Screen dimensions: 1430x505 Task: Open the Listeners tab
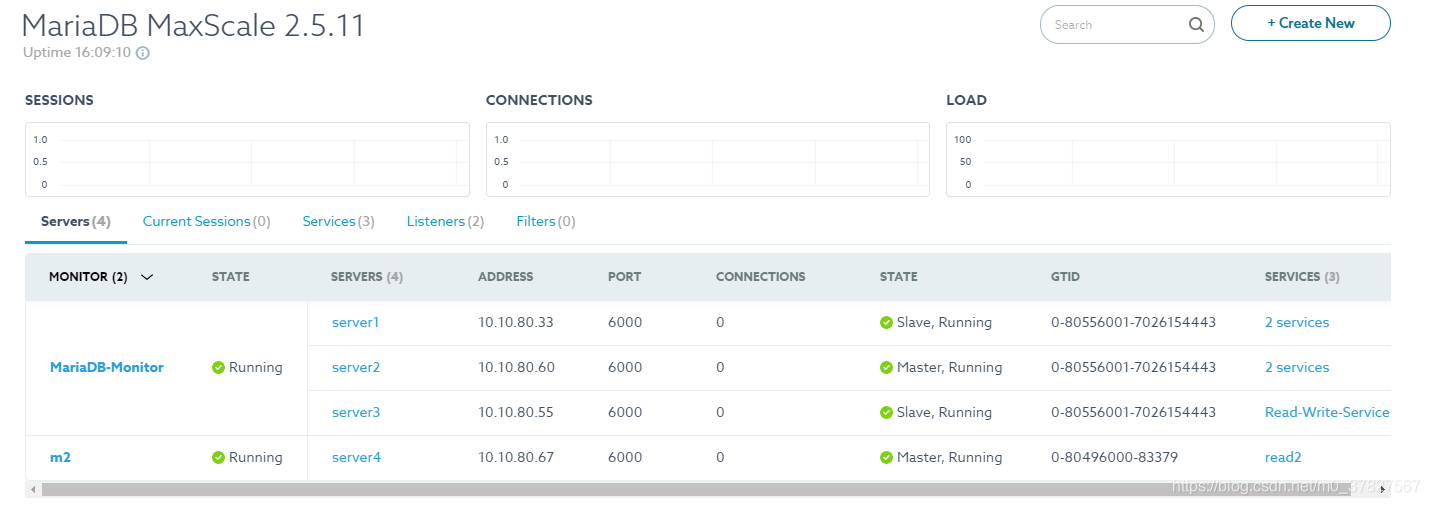(x=446, y=221)
